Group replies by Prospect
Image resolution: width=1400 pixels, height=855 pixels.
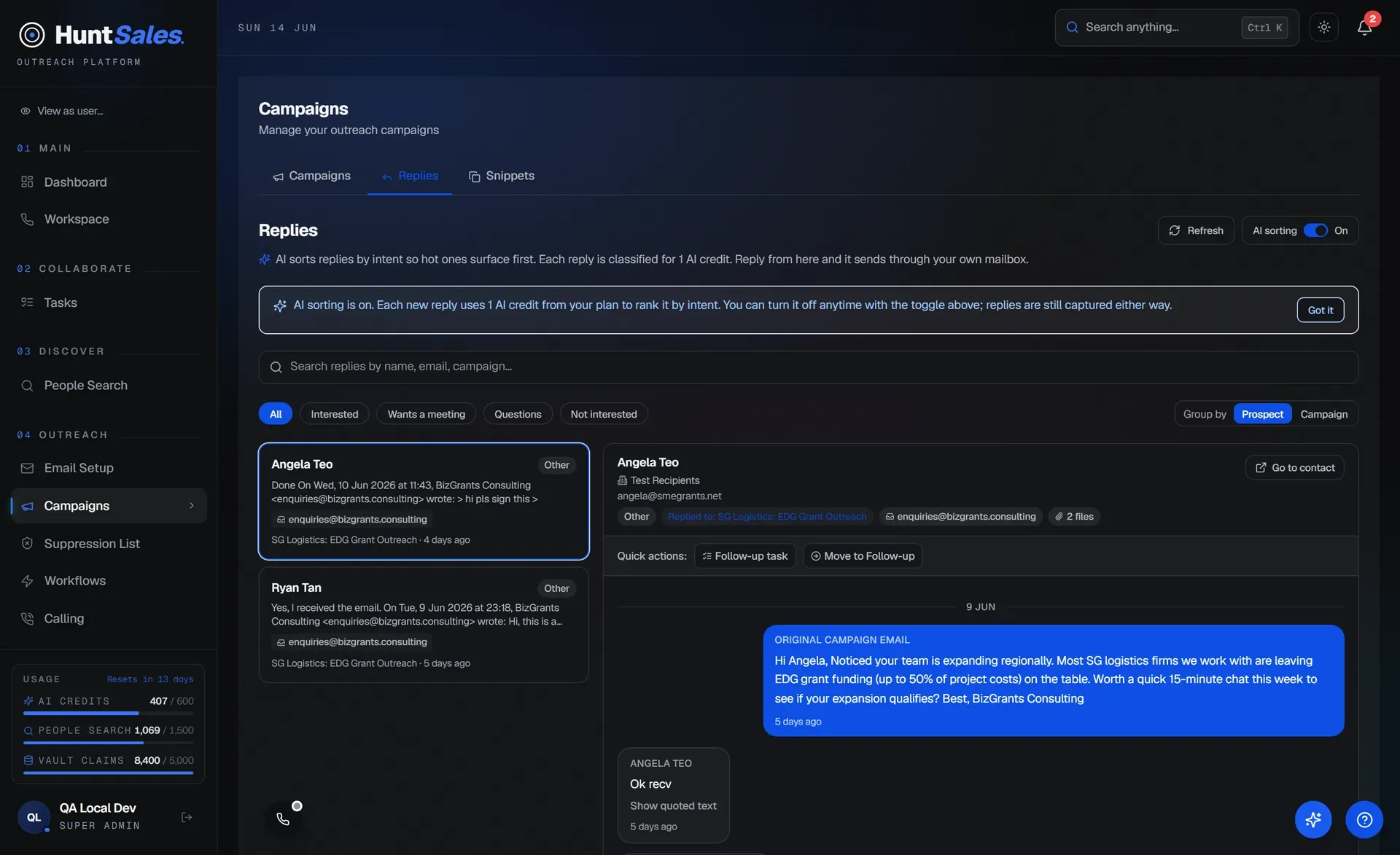coord(1262,414)
